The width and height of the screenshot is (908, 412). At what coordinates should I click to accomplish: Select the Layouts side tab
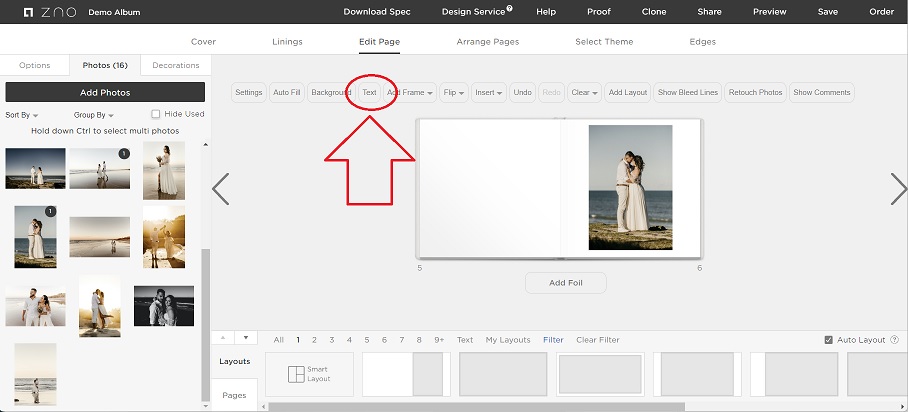pos(235,362)
